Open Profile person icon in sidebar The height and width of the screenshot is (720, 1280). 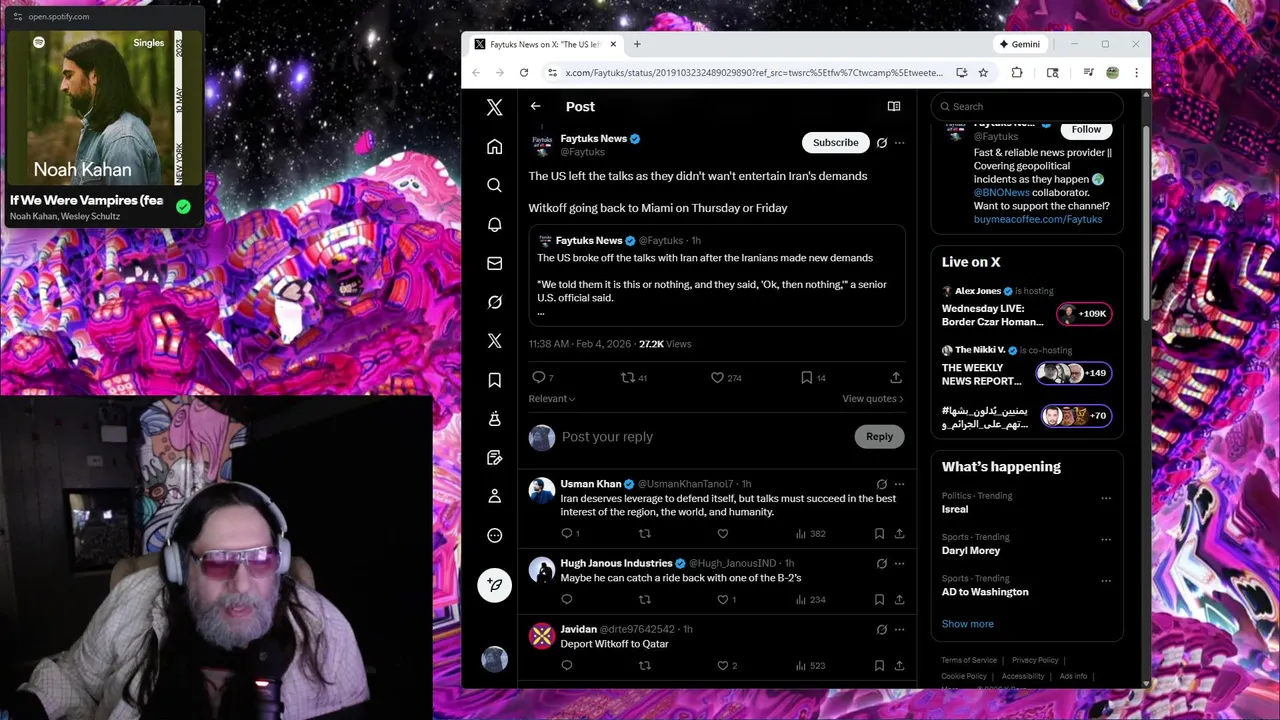tap(494, 496)
